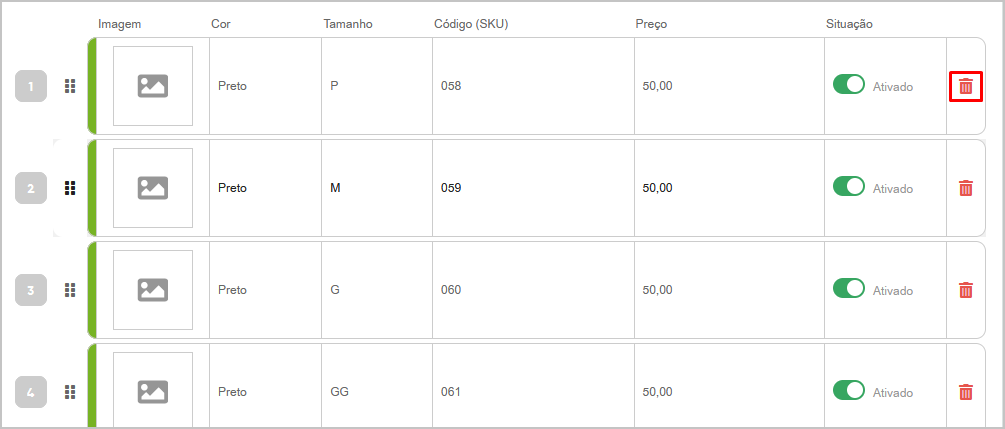Delete the variation with SKU 061

(x=965, y=392)
